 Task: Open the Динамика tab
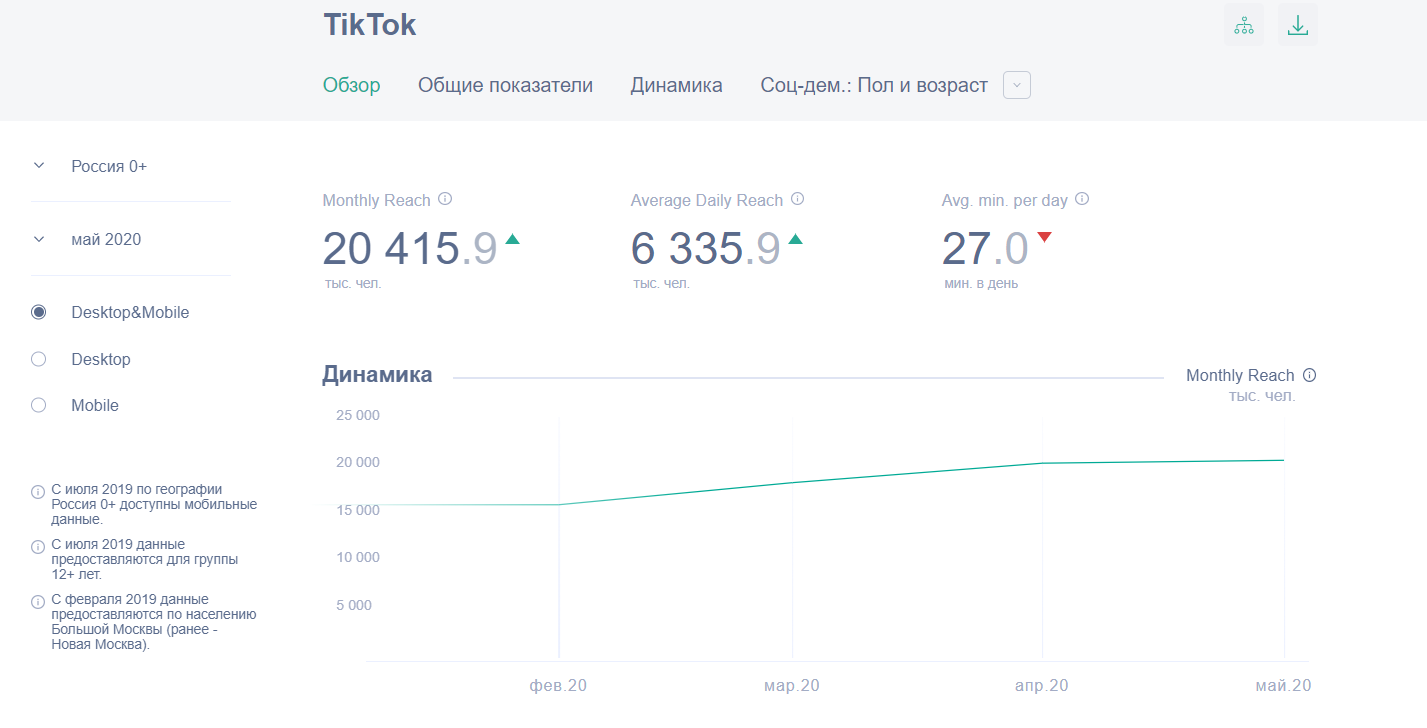pos(676,85)
